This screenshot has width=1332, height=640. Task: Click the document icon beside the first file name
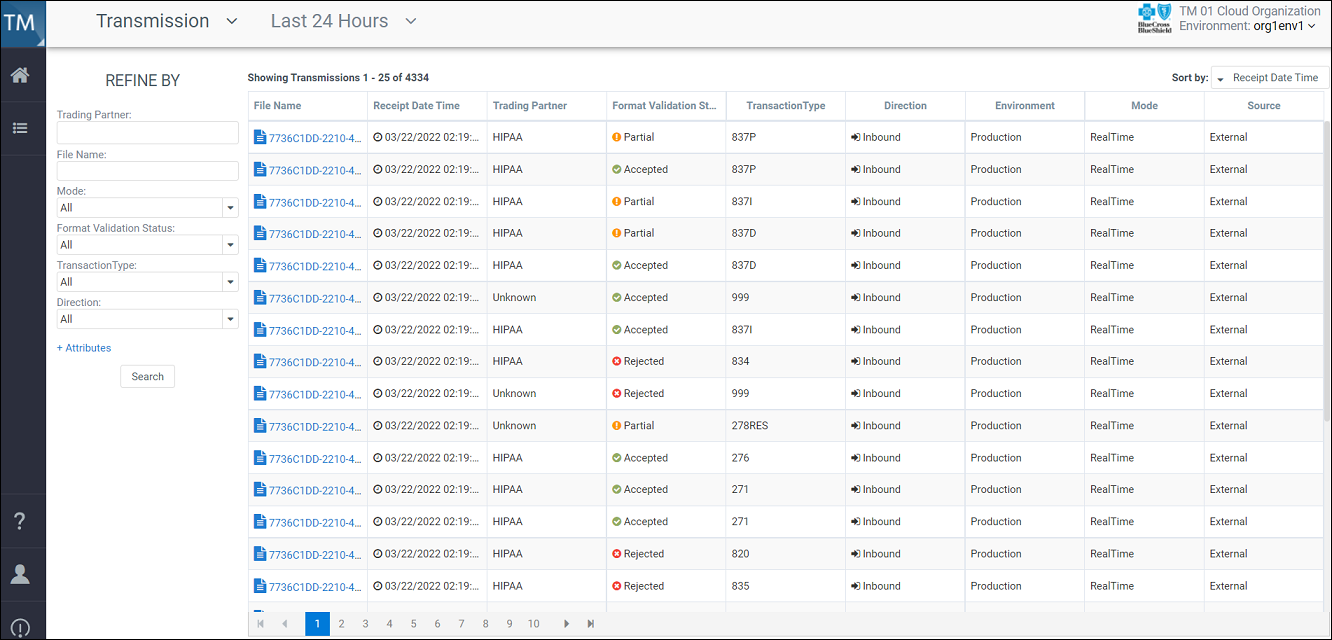(x=262, y=137)
